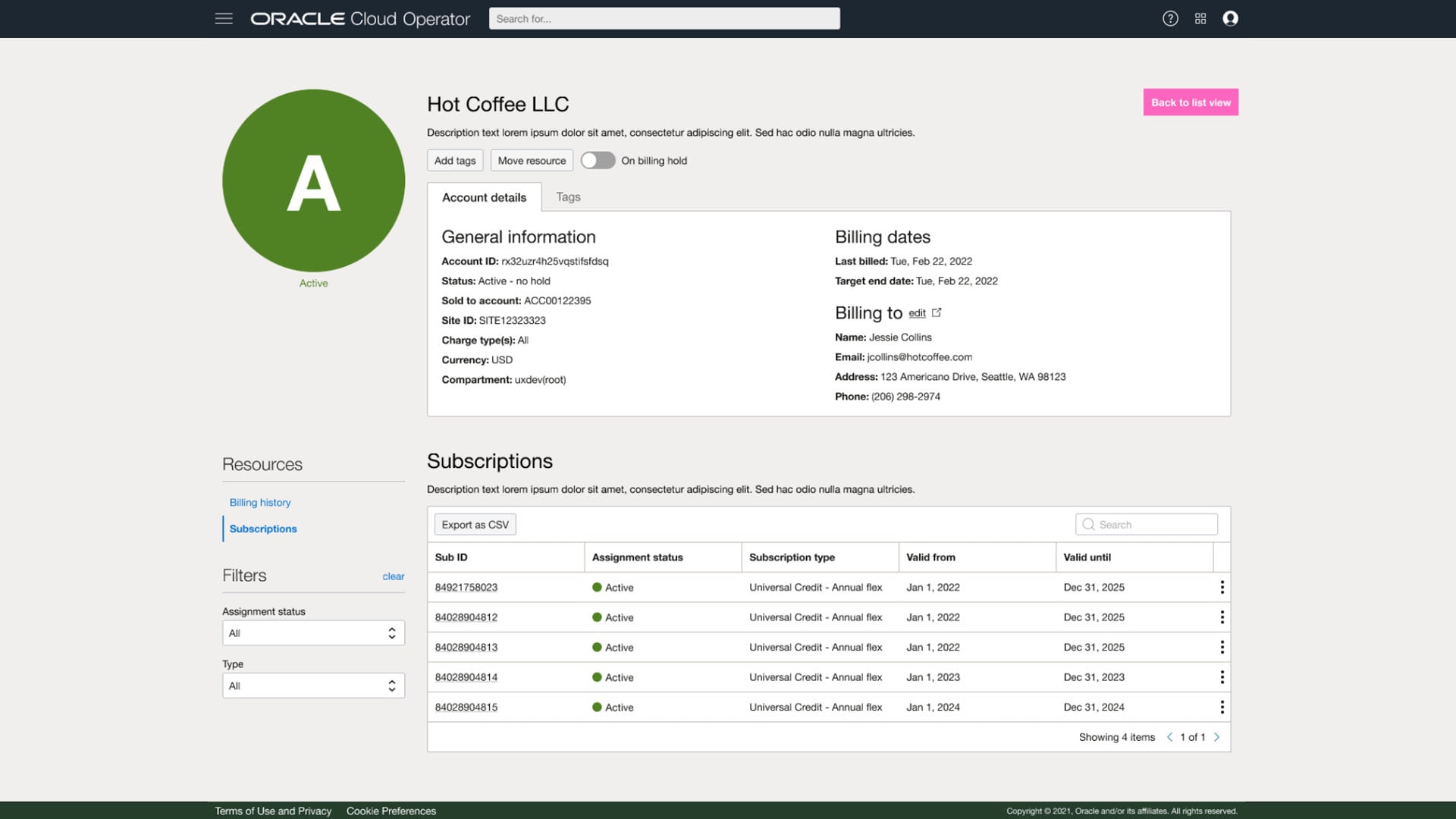Open actions menu for subscription 84921758023

(x=1222, y=587)
